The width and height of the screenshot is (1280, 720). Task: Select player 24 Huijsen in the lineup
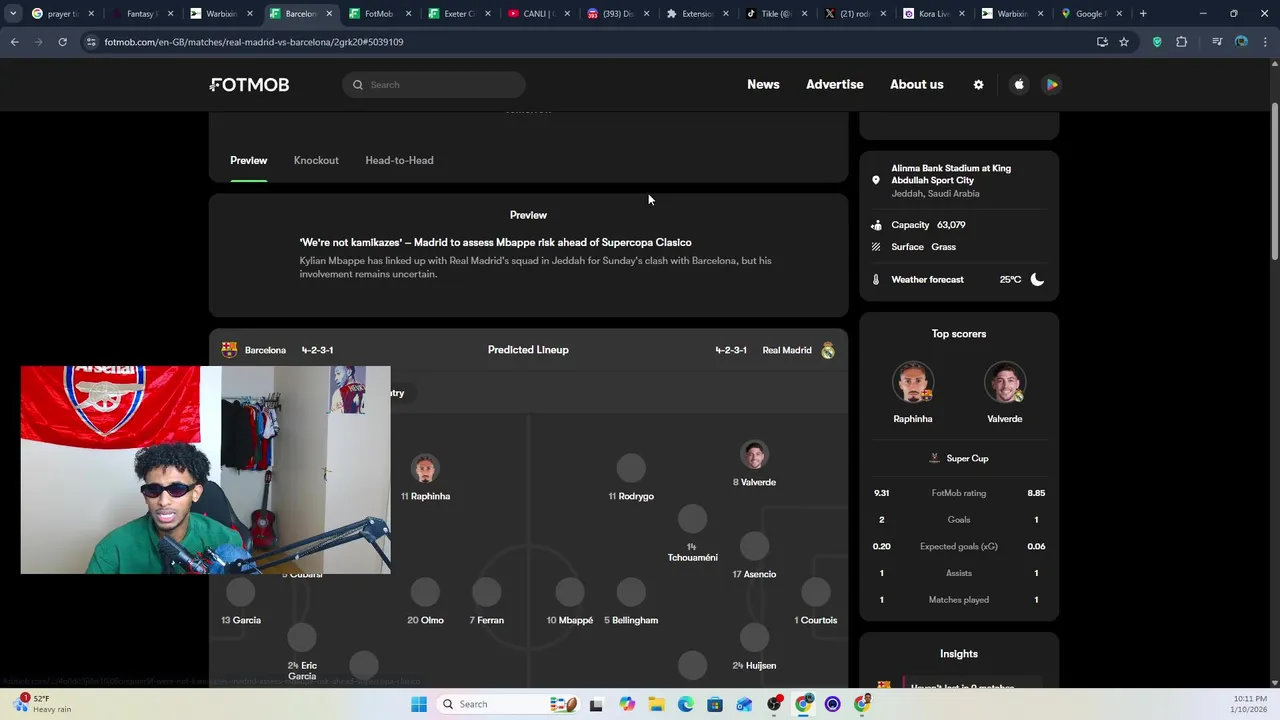coord(754,647)
